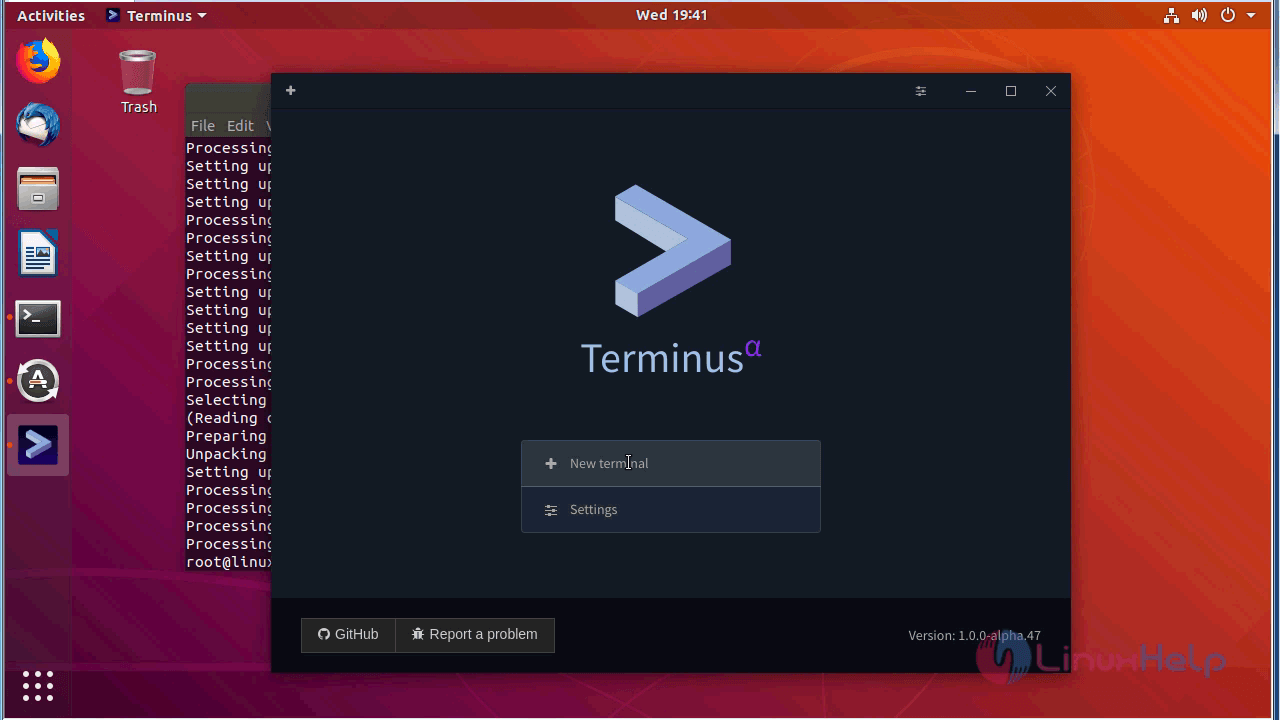This screenshot has height=720, width=1280.
Task: Click 'Selecting' line in background terminal
Action: pyautogui.click(x=227, y=400)
